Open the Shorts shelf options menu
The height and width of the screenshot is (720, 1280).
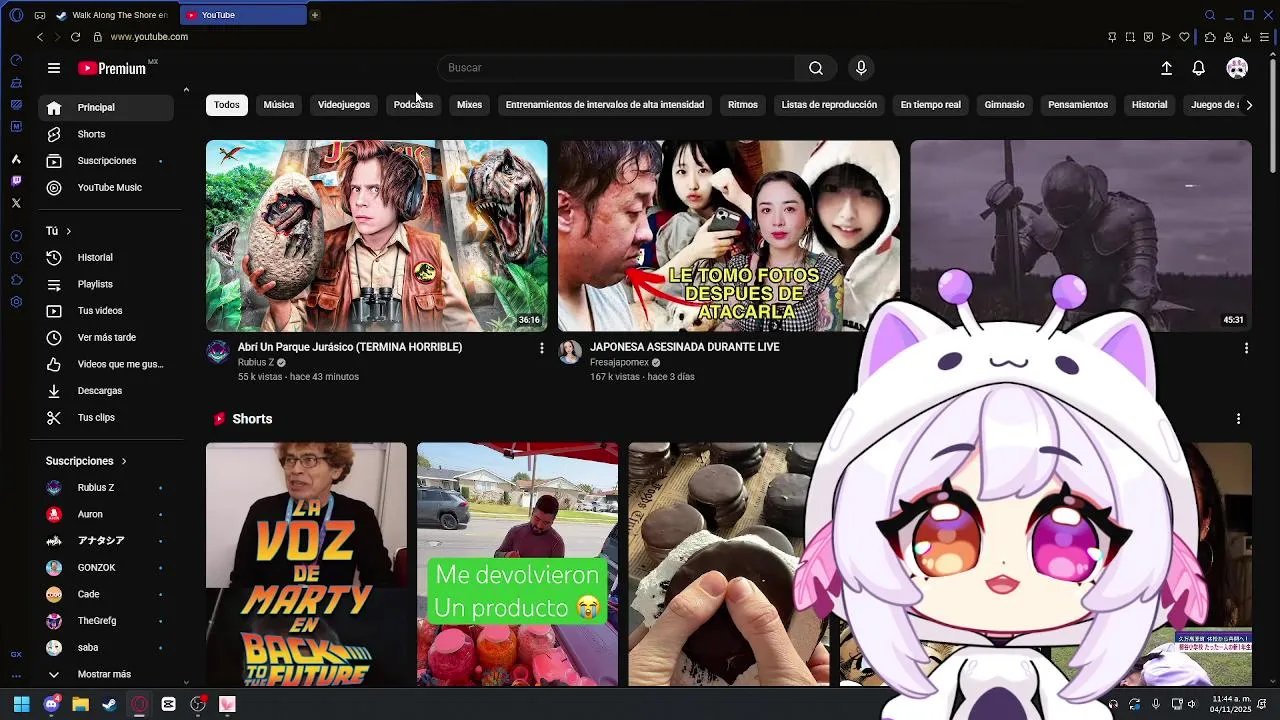(1238, 419)
